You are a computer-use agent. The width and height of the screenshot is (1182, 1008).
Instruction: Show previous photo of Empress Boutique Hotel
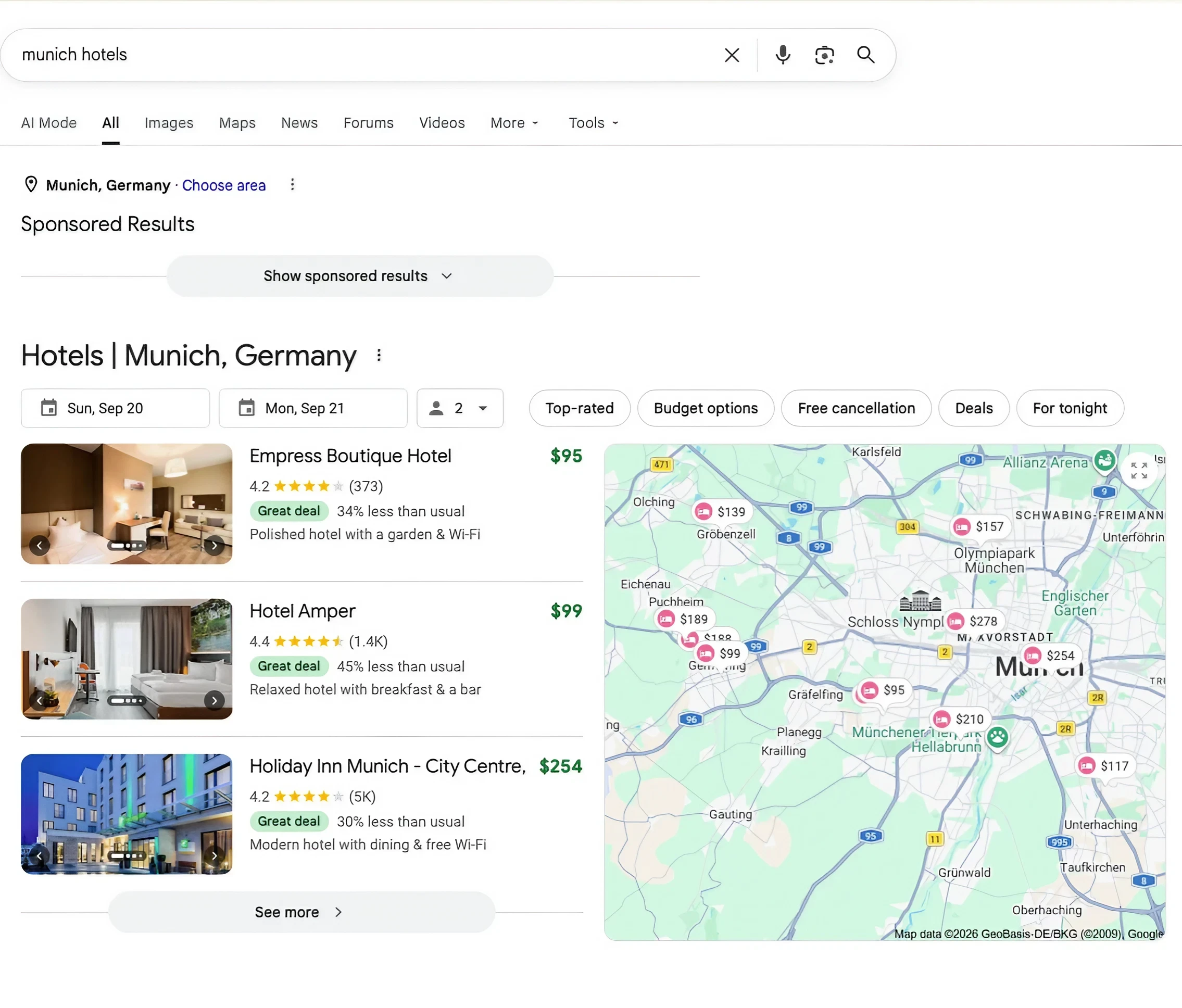(x=40, y=545)
